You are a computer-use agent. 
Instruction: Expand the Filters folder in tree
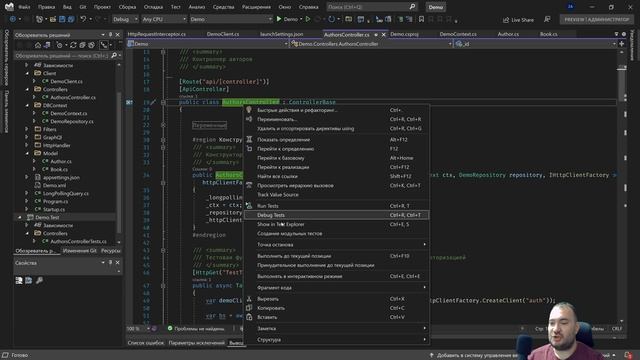coord(27,129)
